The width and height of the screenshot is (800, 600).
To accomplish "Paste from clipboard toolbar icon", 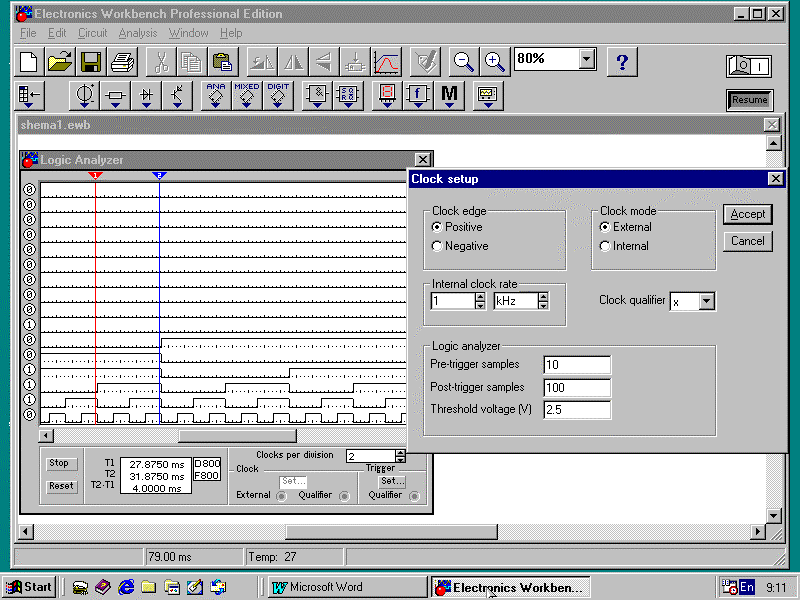I will tap(223, 62).
